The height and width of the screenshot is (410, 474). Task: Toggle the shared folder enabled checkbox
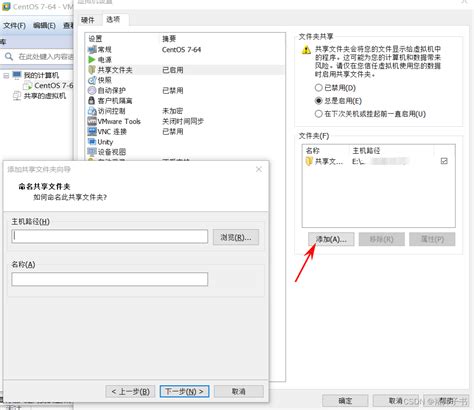[444, 161]
